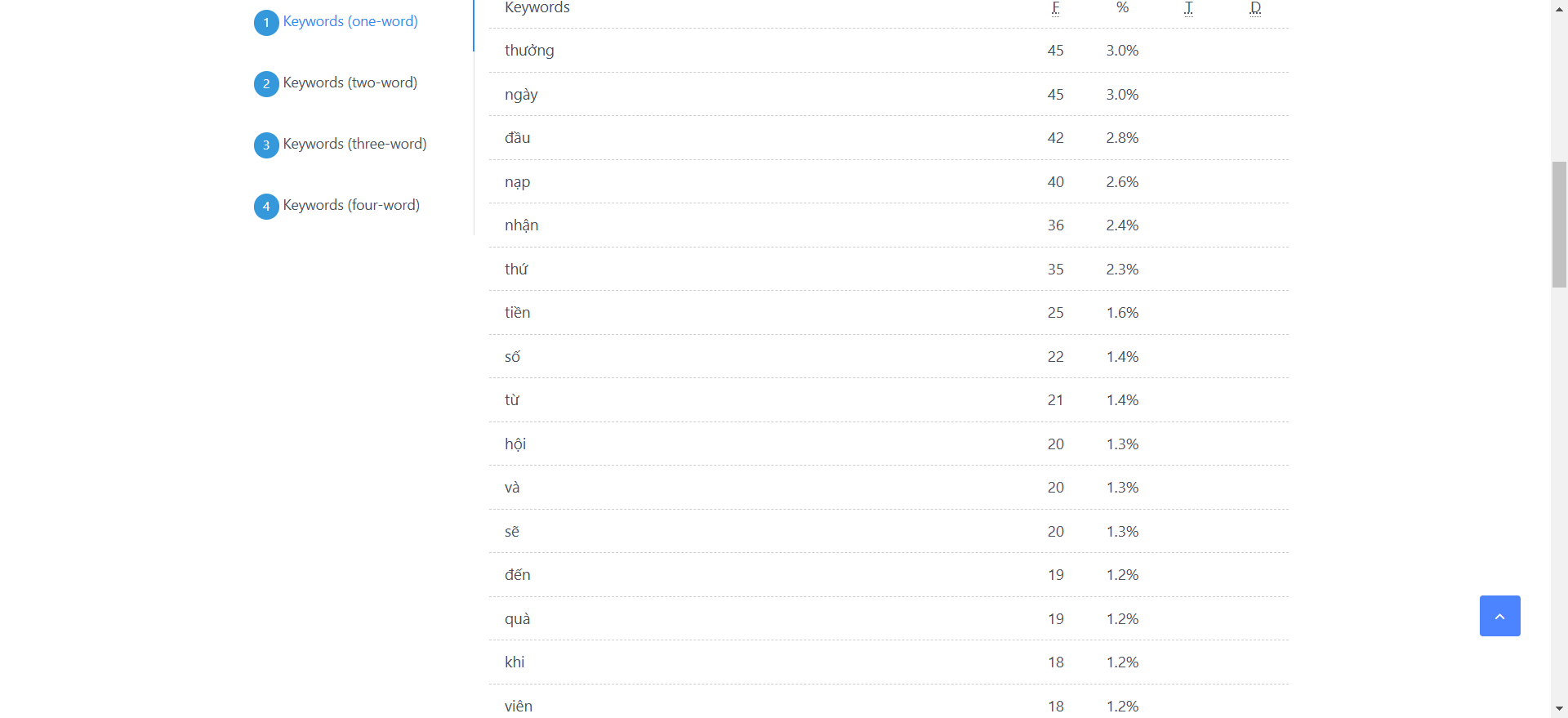Click the scroll-to-top arrow button
The height and width of the screenshot is (718, 1568).
tap(1499, 616)
